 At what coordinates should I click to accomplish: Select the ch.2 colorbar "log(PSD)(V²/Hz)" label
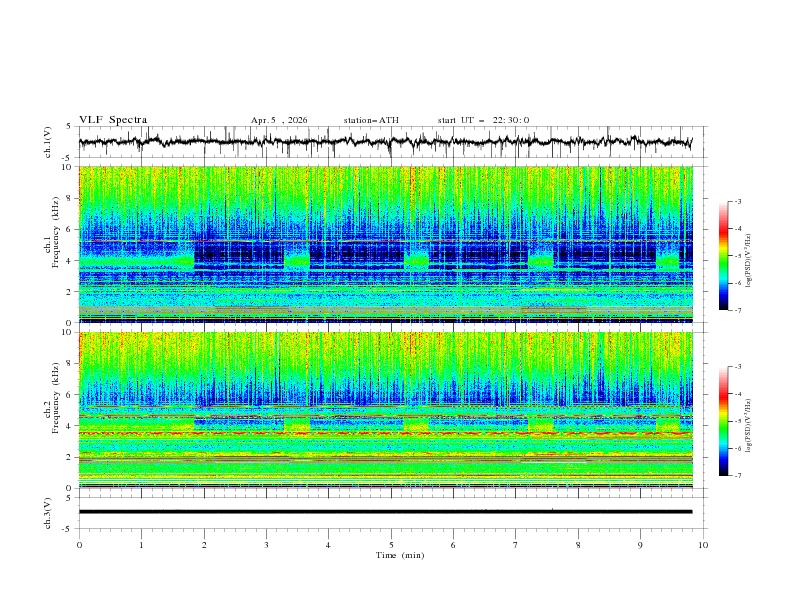[749, 426]
